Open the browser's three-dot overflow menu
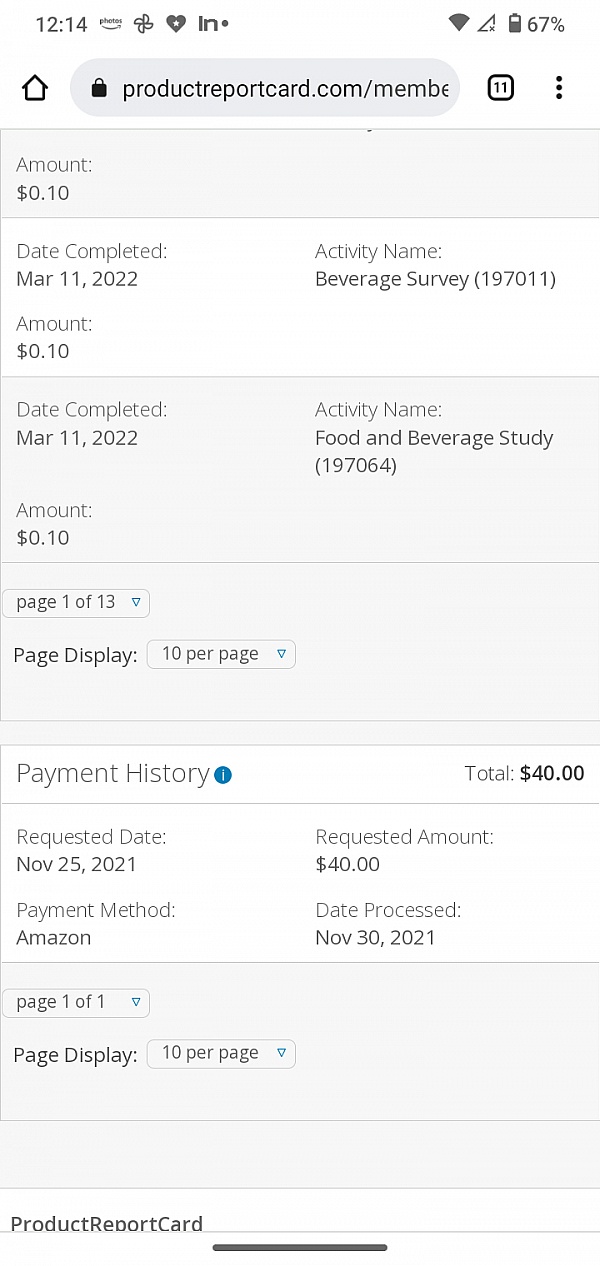Viewport: 600px width, 1266px height. [x=559, y=88]
